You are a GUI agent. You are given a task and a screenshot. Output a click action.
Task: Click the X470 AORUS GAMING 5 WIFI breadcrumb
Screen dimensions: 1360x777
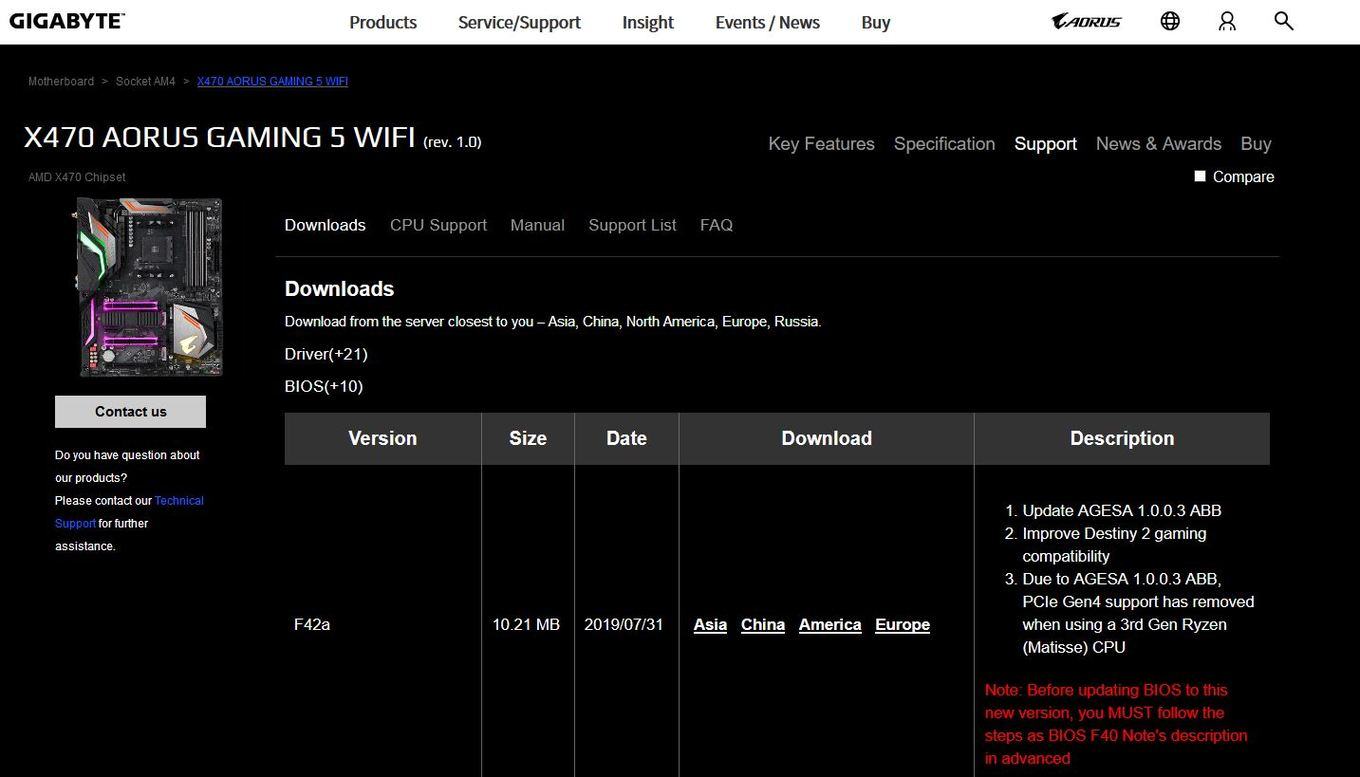[272, 81]
